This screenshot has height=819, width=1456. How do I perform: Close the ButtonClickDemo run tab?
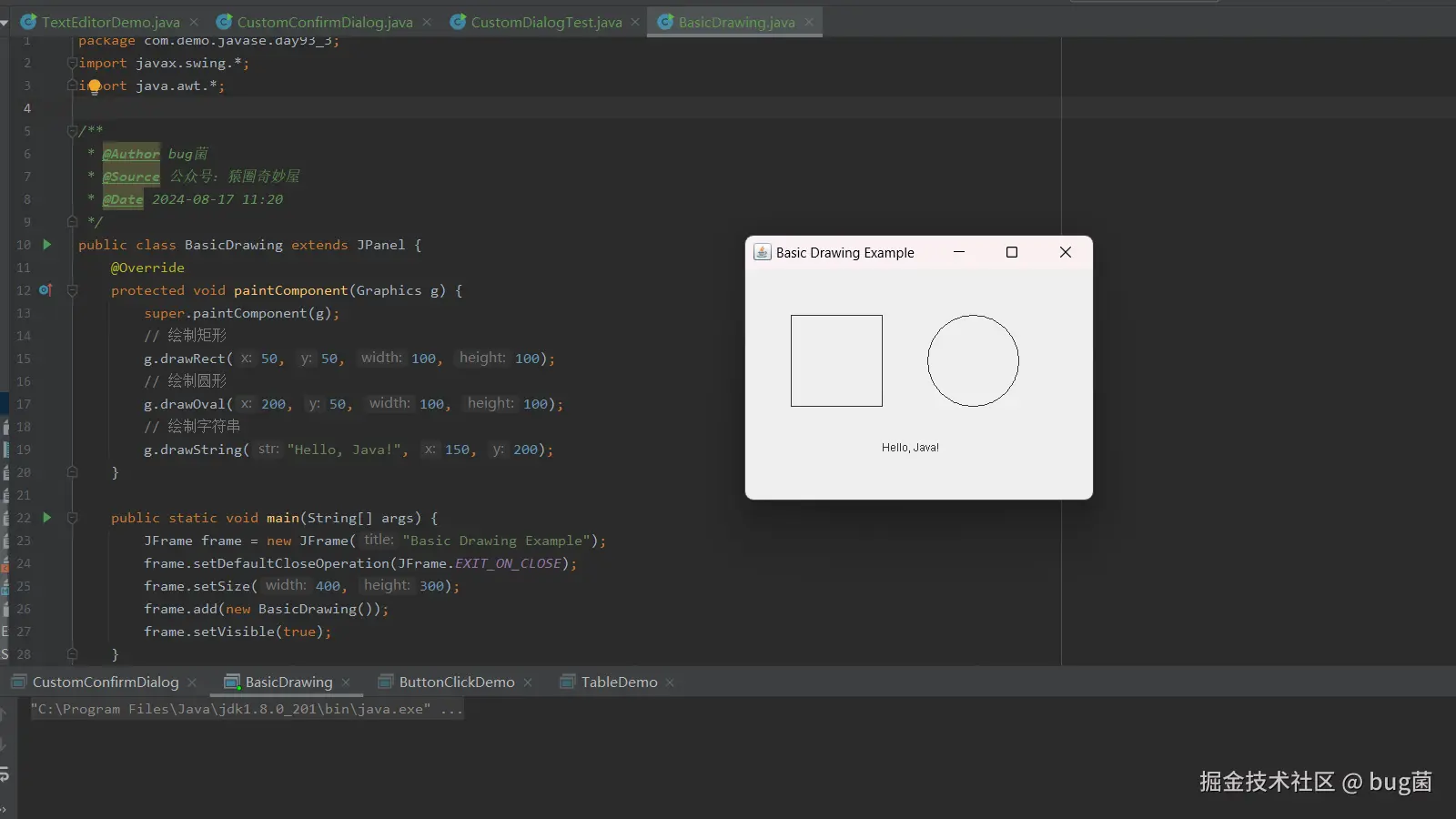(528, 682)
